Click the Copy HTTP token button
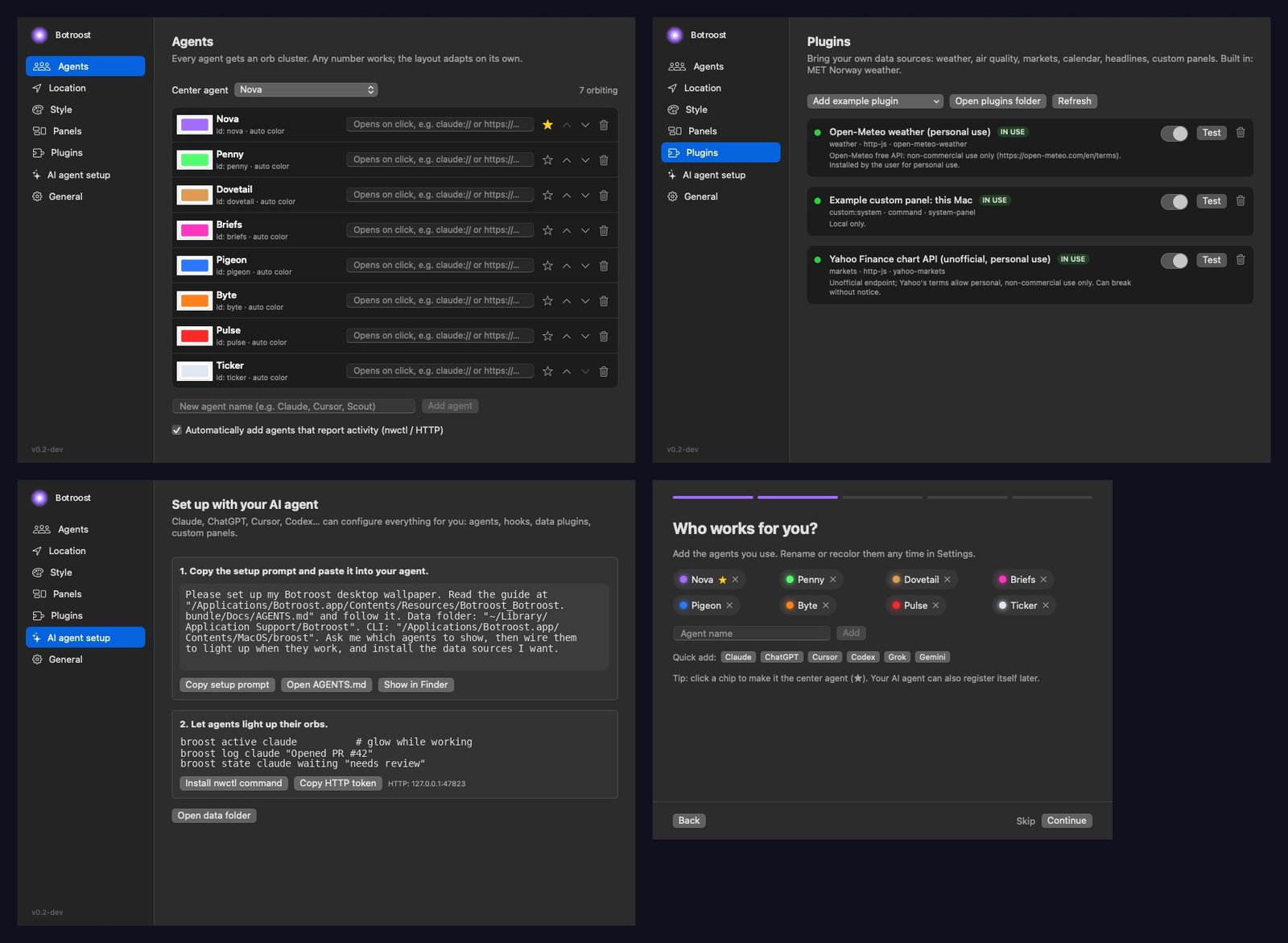The height and width of the screenshot is (943, 1288). tap(337, 783)
